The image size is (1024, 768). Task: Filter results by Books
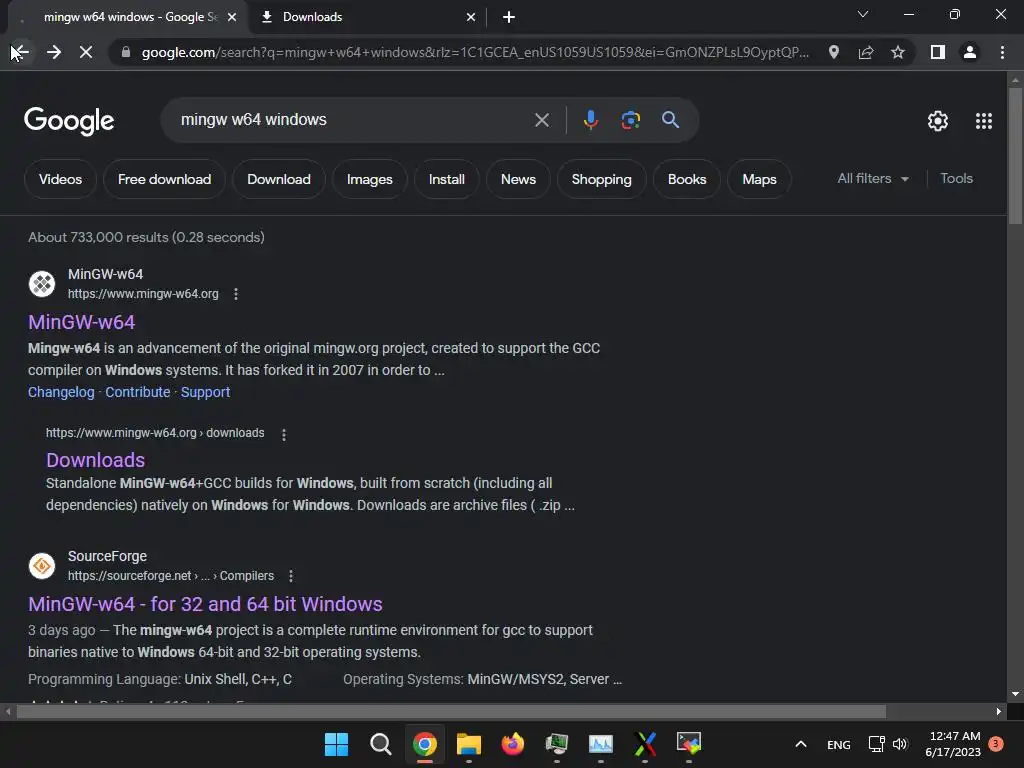[687, 179]
